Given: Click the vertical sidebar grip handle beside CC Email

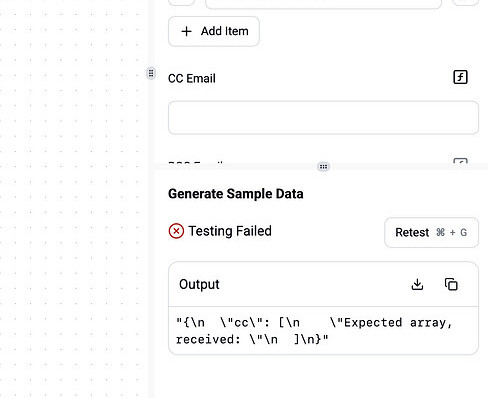Looking at the screenshot, I should click(x=151, y=73).
